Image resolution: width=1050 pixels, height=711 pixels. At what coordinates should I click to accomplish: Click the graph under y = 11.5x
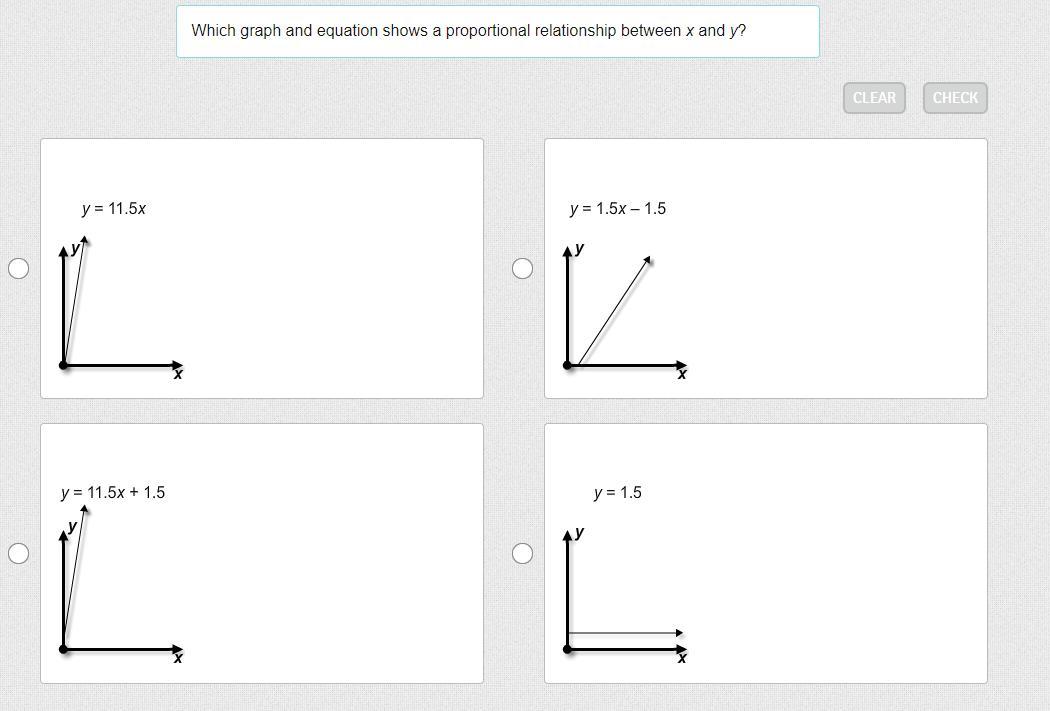pyautogui.click(x=121, y=307)
